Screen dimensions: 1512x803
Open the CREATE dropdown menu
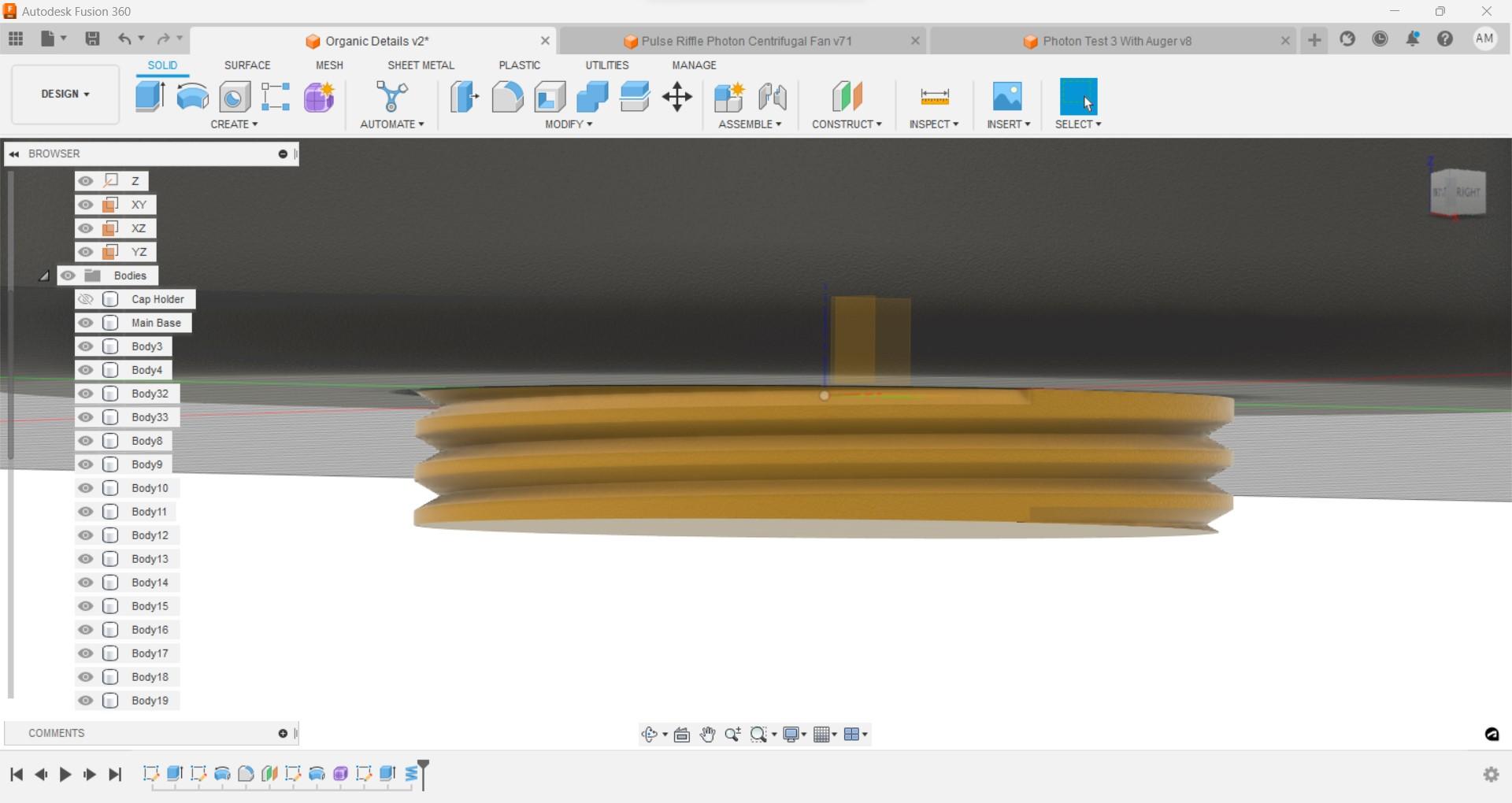pyautogui.click(x=234, y=124)
